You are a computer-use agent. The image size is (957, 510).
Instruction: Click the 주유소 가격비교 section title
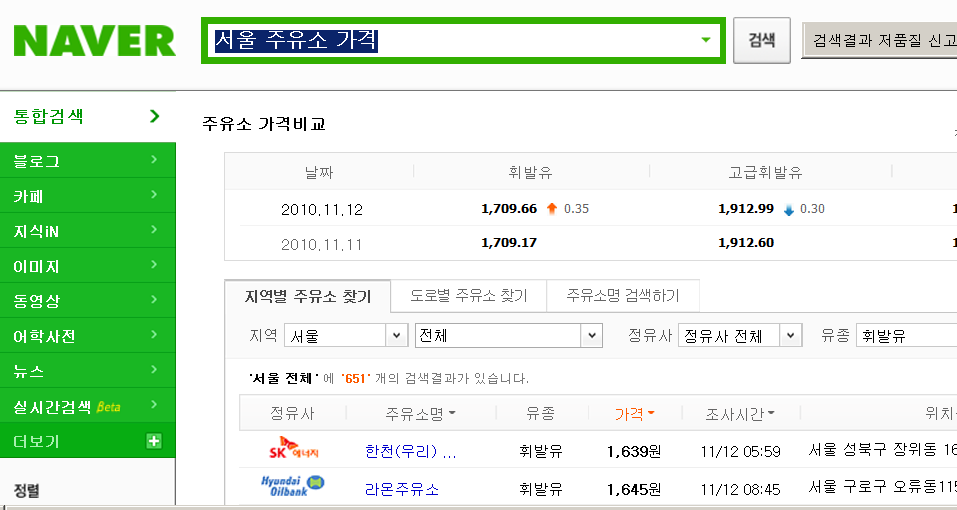264,124
